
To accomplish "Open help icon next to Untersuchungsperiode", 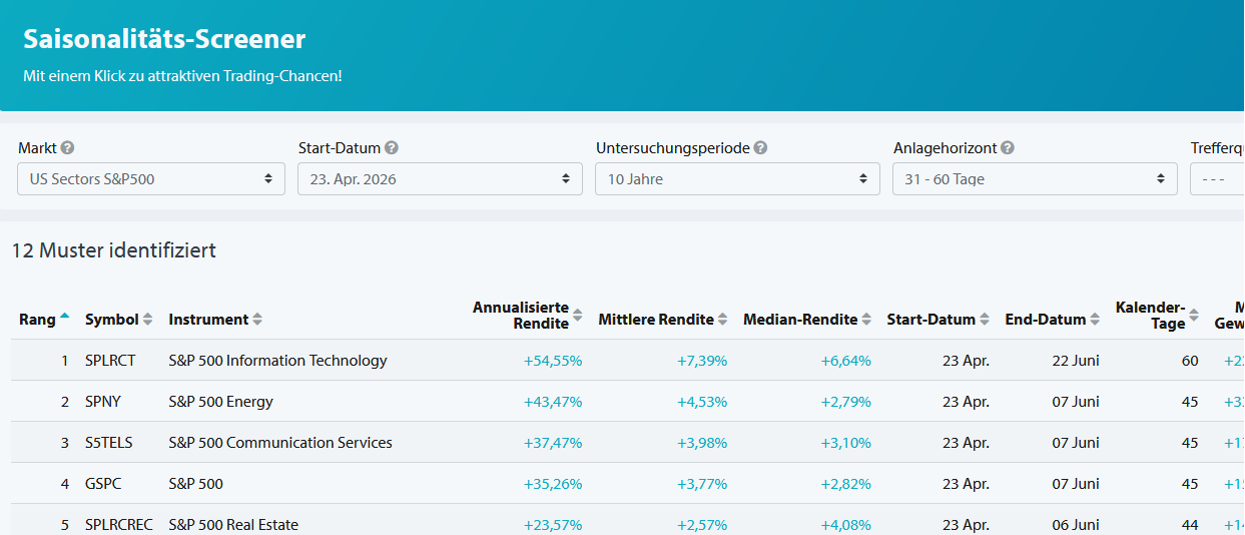I will (x=760, y=148).
